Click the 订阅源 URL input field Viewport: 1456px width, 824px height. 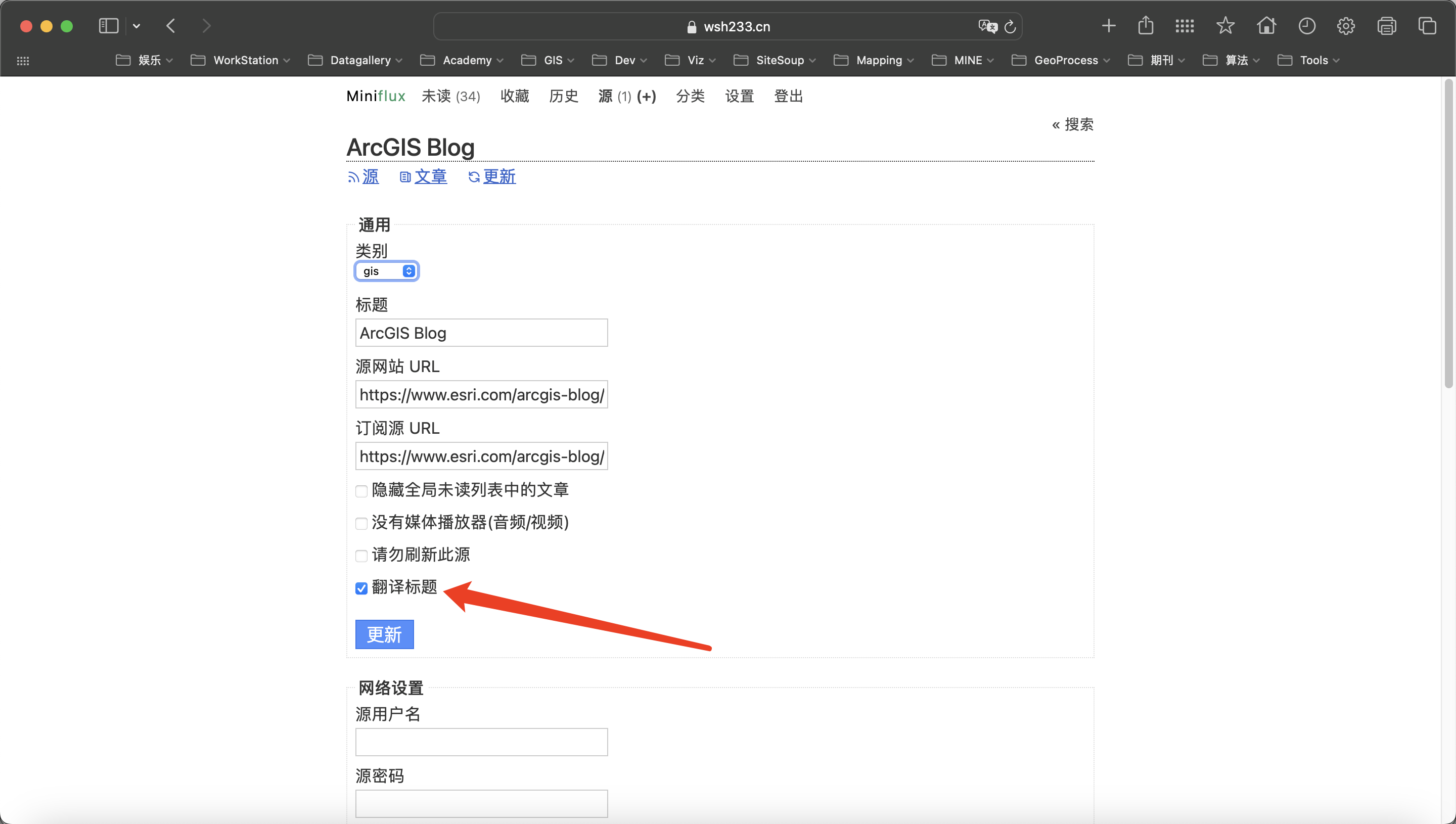click(482, 456)
